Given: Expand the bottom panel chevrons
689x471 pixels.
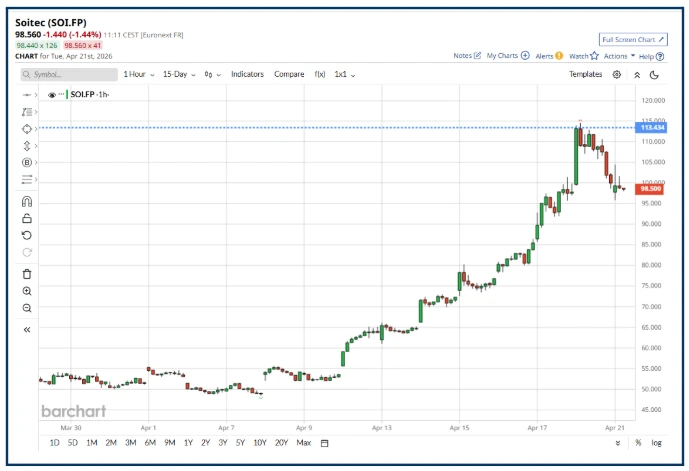Looking at the screenshot, I should tap(618, 443).
